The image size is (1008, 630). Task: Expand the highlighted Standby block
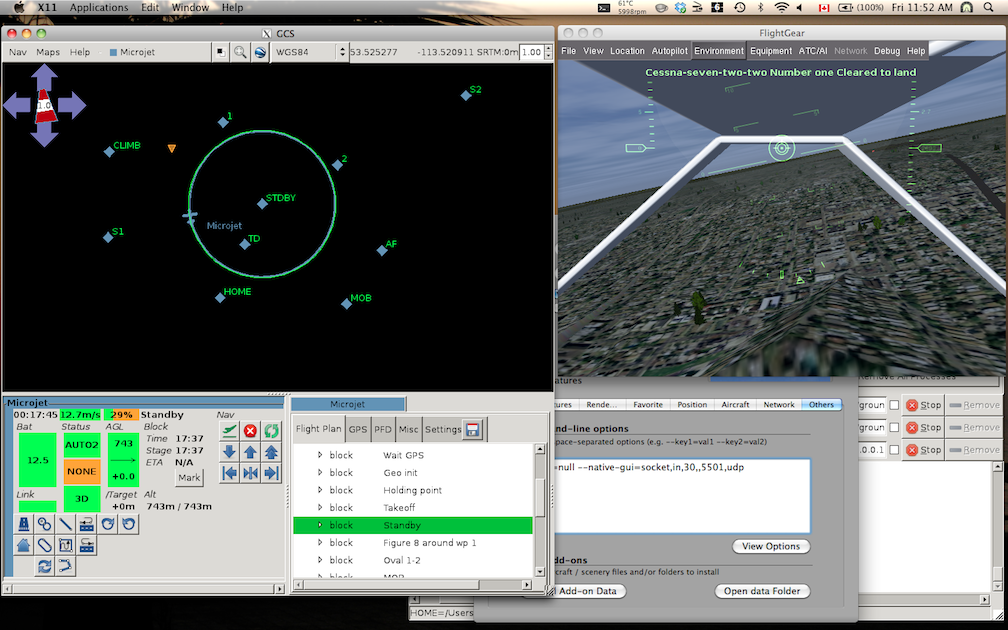[x=320, y=525]
